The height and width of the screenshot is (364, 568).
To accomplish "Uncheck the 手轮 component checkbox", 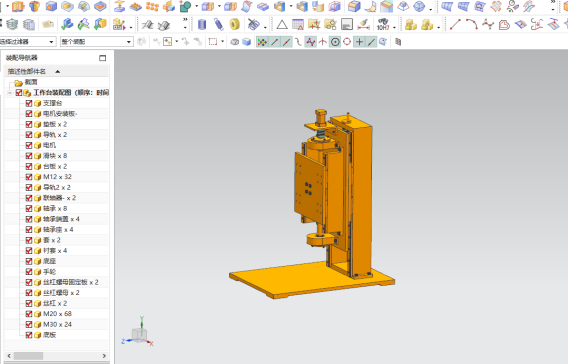I will (x=29, y=272).
